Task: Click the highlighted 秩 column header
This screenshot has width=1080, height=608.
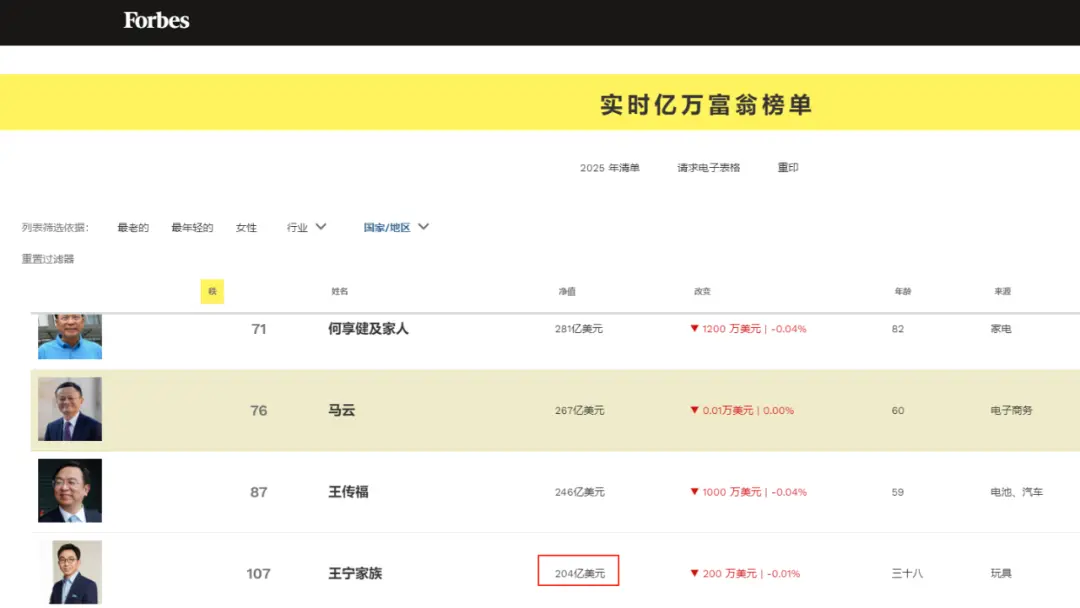Action: (x=211, y=291)
